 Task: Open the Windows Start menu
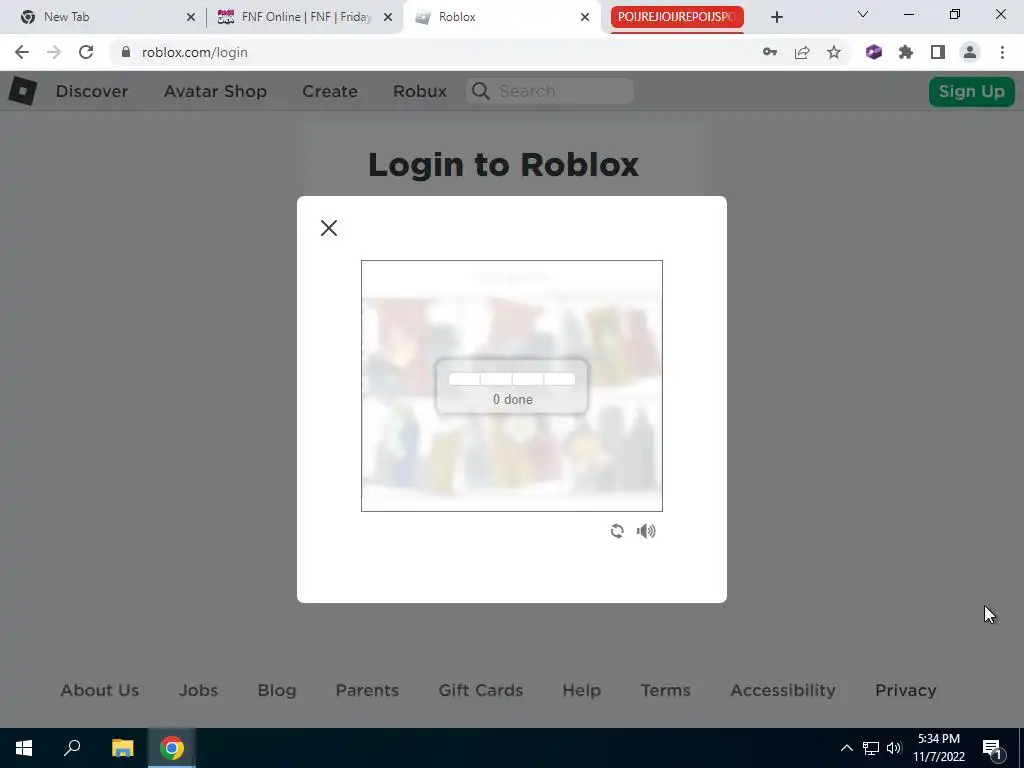[x=24, y=748]
